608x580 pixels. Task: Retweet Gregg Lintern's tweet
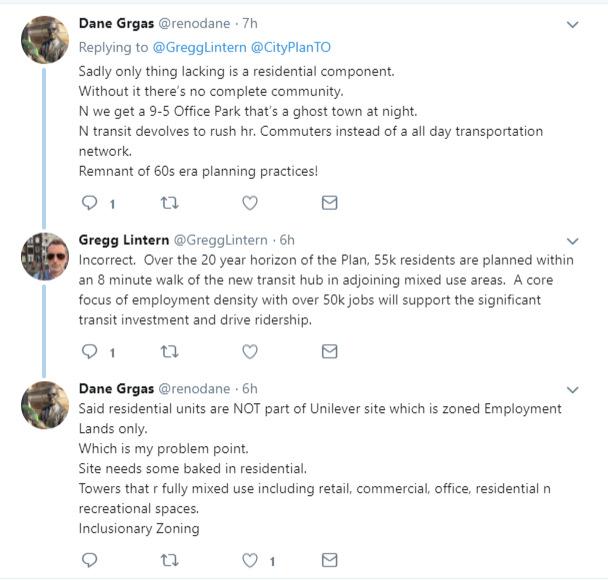click(x=169, y=351)
